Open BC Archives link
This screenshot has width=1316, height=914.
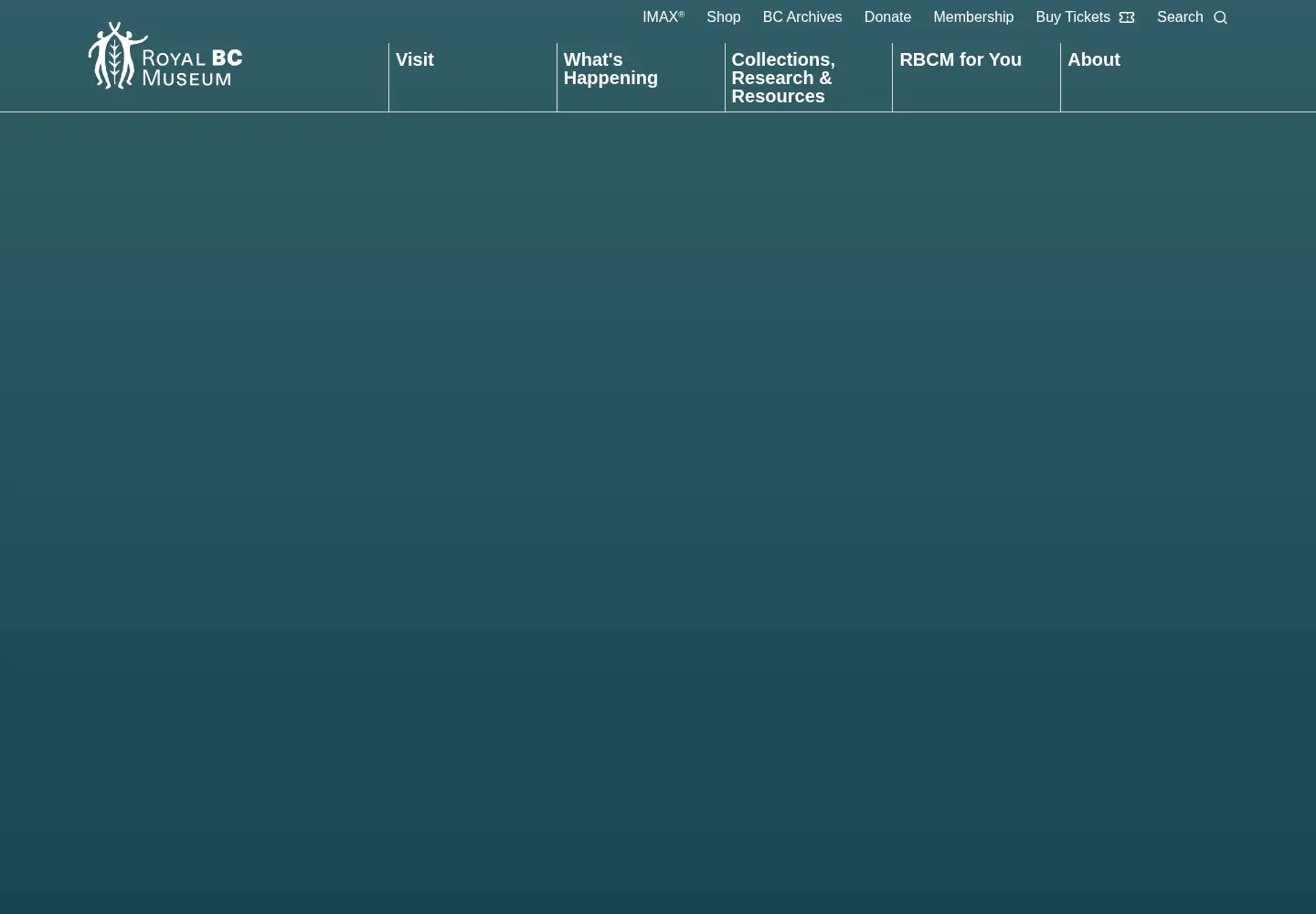pyautogui.click(x=801, y=16)
